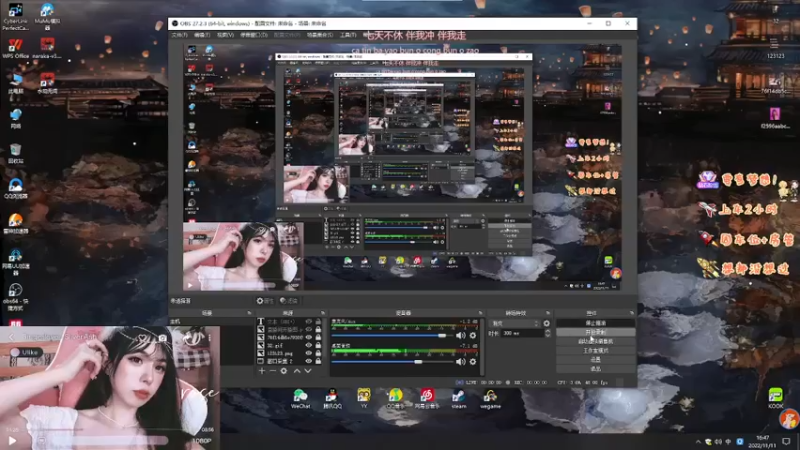Open second audio track settings gear
800x450 pixels.
[473, 361]
